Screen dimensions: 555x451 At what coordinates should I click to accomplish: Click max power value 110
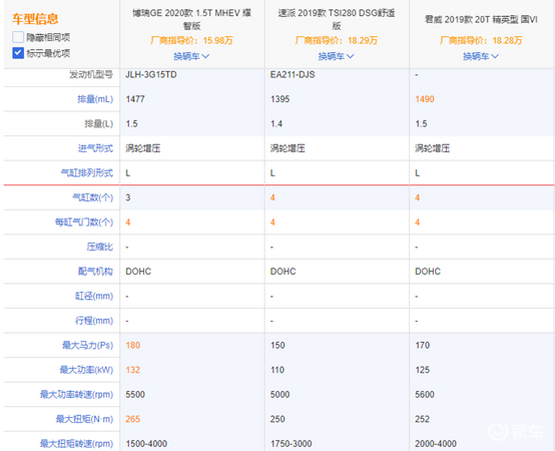click(x=278, y=370)
